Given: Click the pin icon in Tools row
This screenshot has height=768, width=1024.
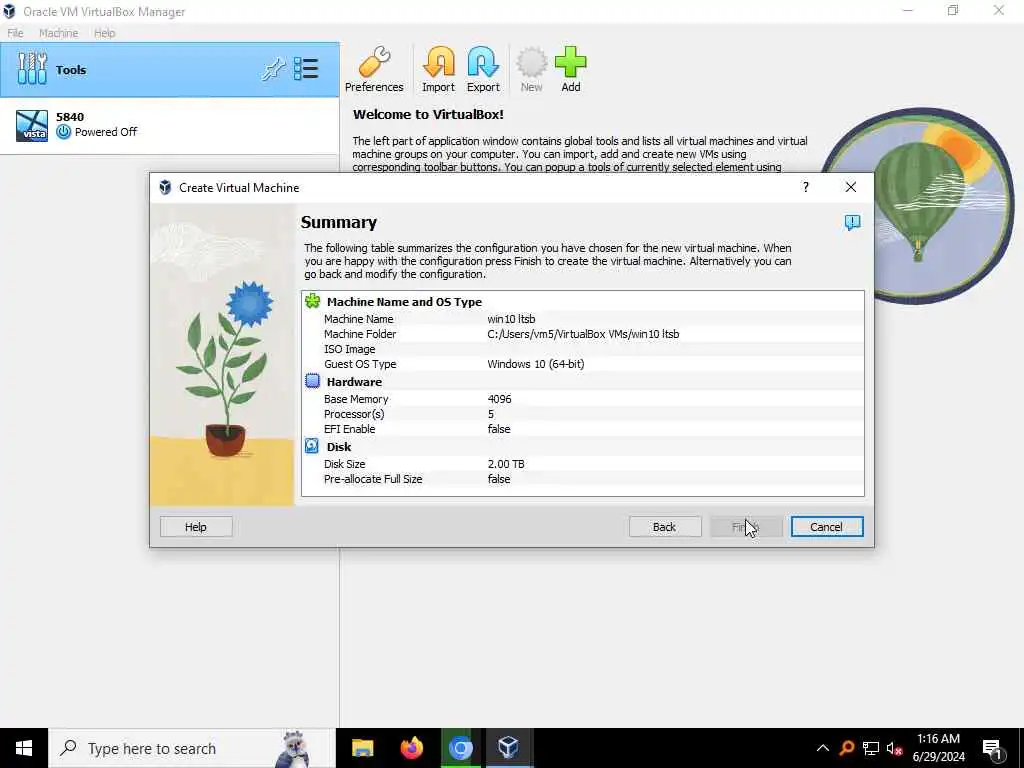Looking at the screenshot, I should 273,69.
